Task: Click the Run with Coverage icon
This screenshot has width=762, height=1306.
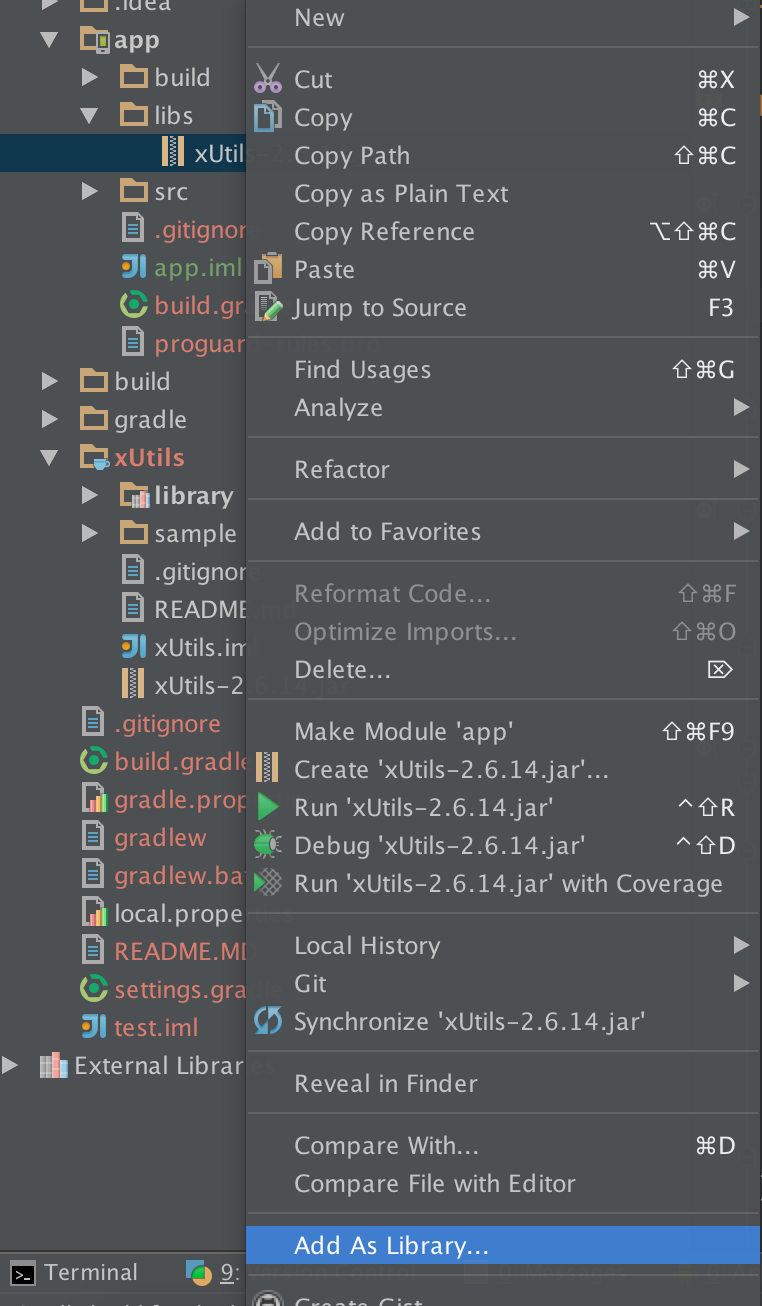Action: (x=267, y=883)
